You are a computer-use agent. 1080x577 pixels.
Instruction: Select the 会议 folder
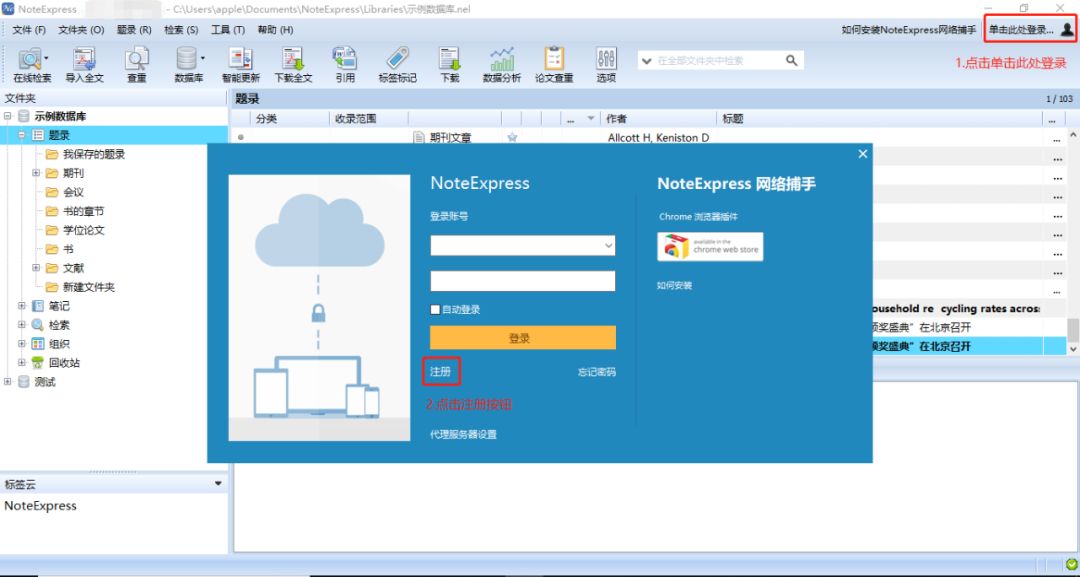(73, 192)
